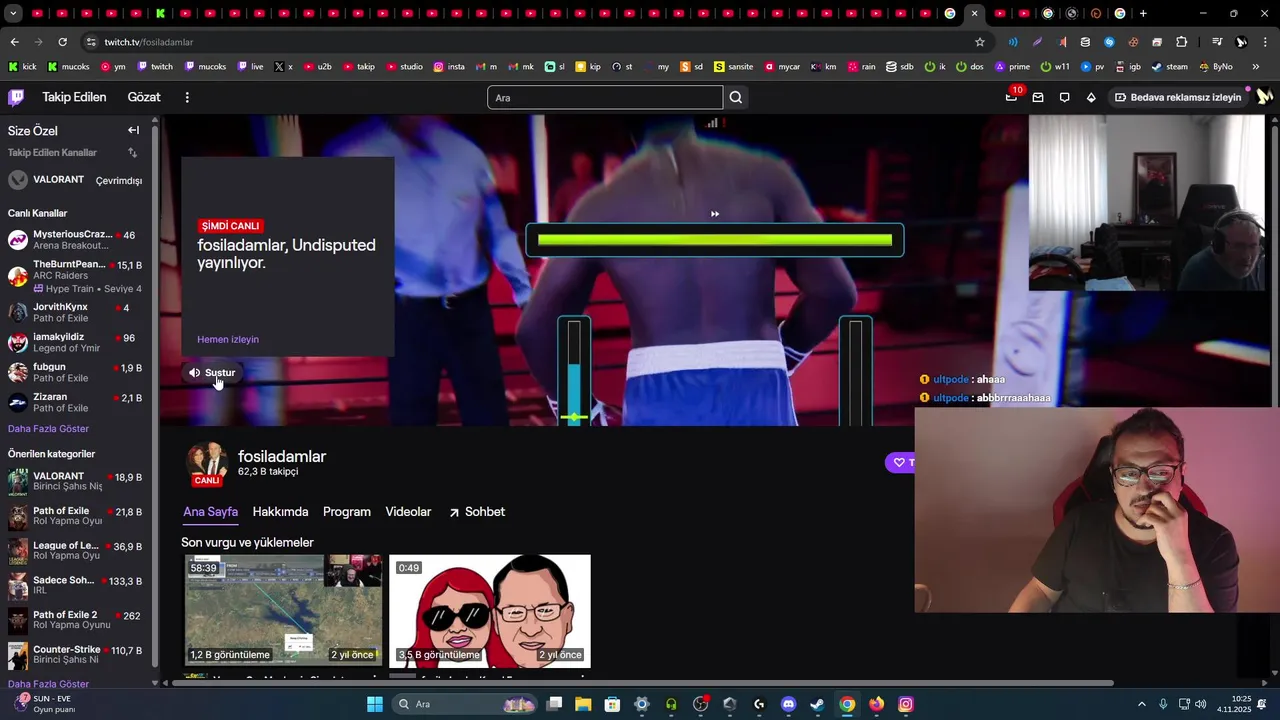The height and width of the screenshot is (720, 1280).
Task: Open the Sohbet chat link
Action: [476, 512]
